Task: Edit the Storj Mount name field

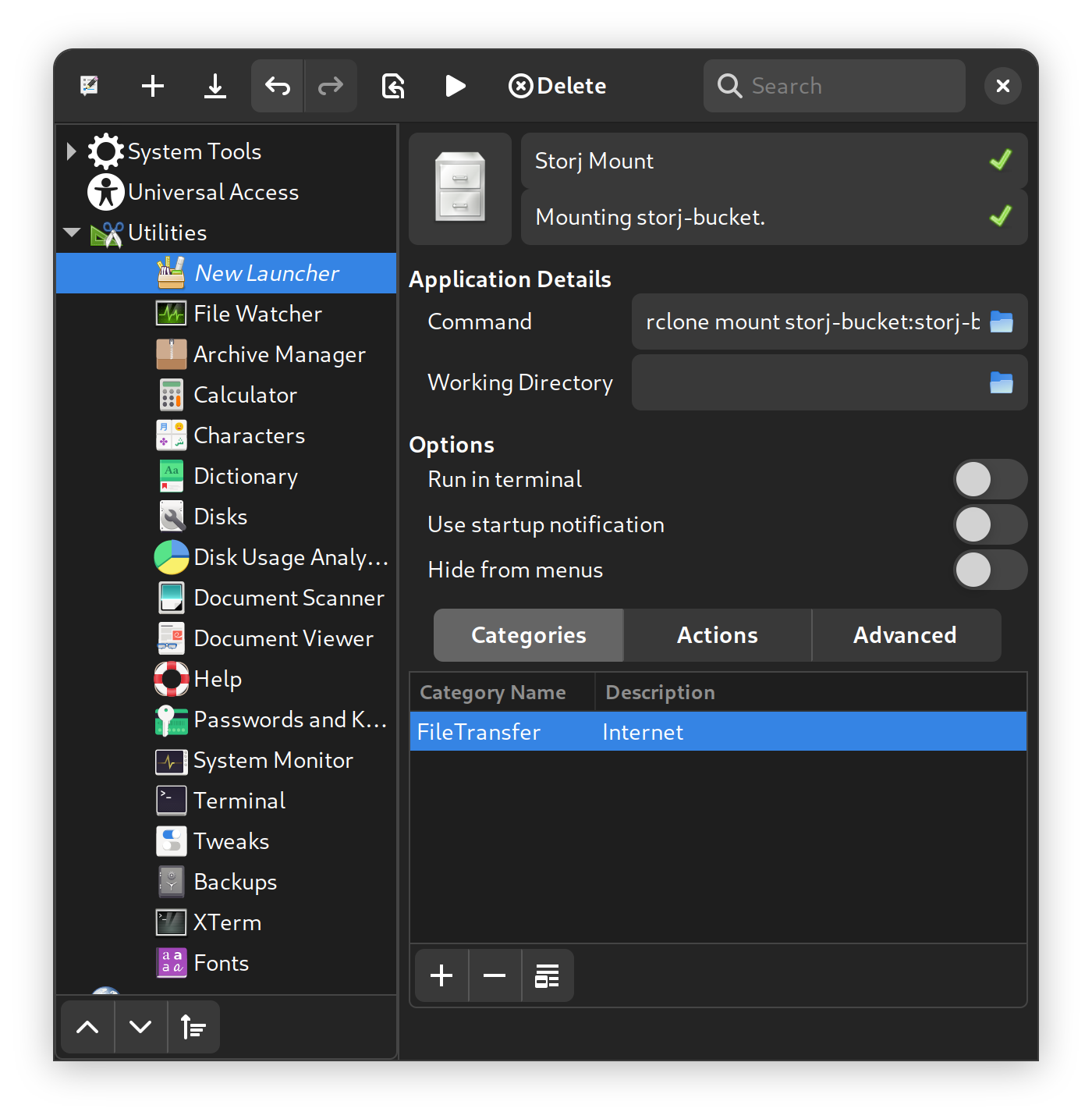Action: 774,161
